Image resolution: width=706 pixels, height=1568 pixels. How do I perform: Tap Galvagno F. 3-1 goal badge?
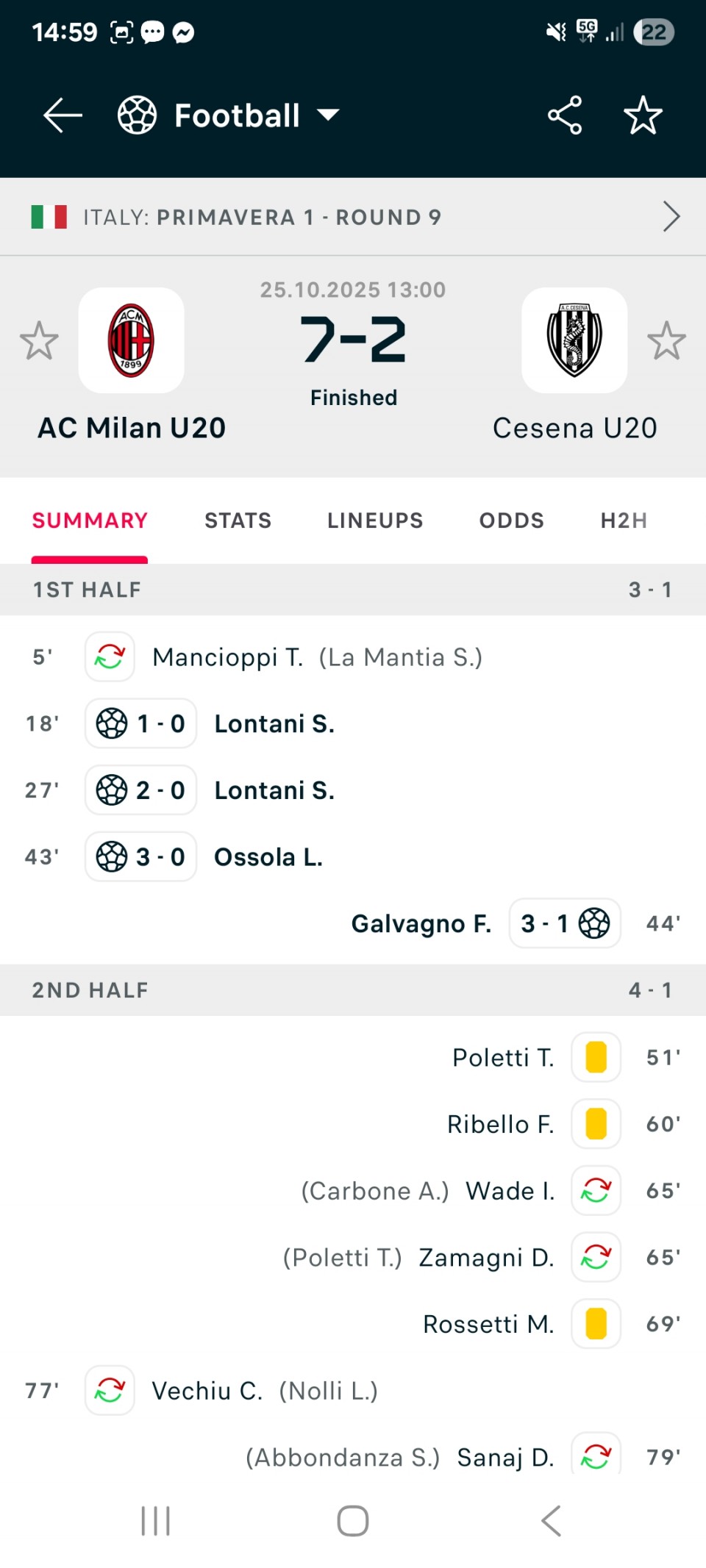[x=565, y=923]
